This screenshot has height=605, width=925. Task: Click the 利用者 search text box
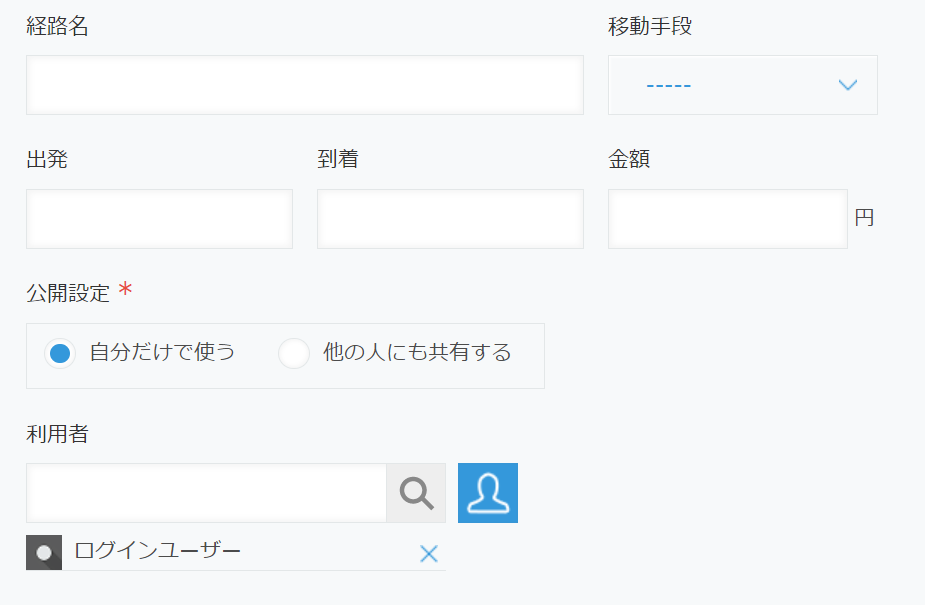(206, 493)
